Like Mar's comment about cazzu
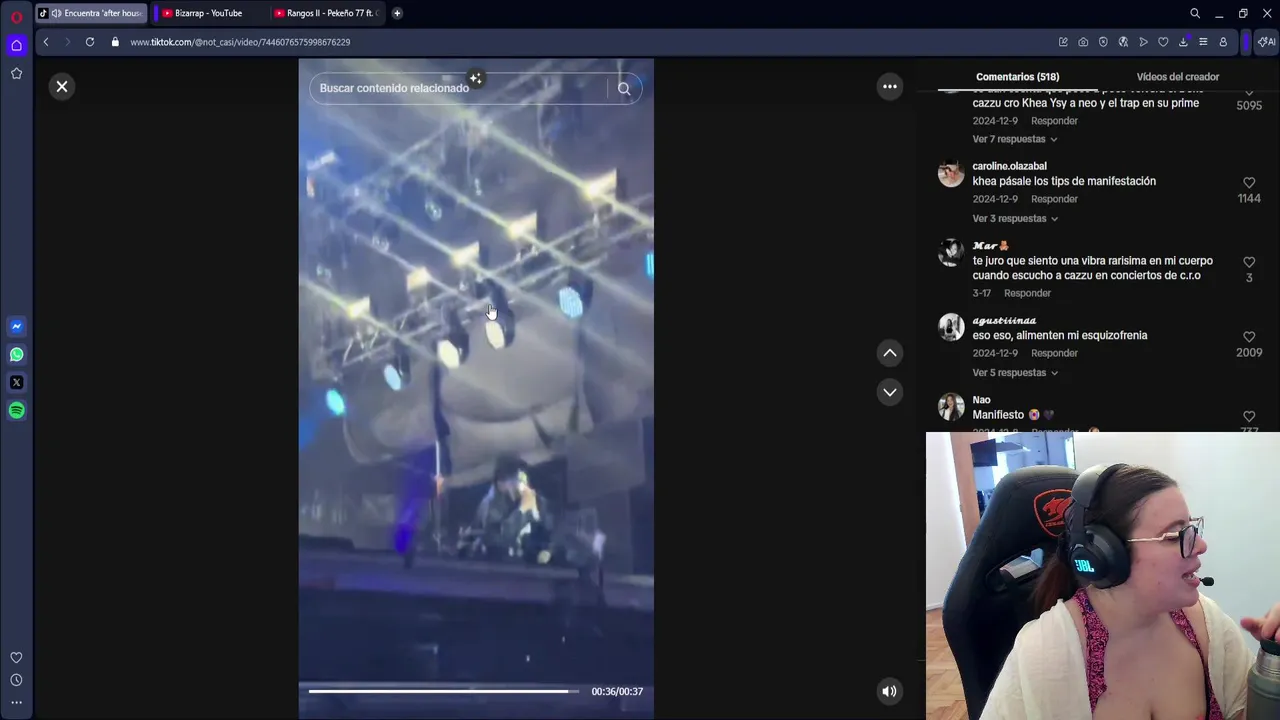Image resolution: width=1280 pixels, height=720 pixels. tap(1249, 262)
